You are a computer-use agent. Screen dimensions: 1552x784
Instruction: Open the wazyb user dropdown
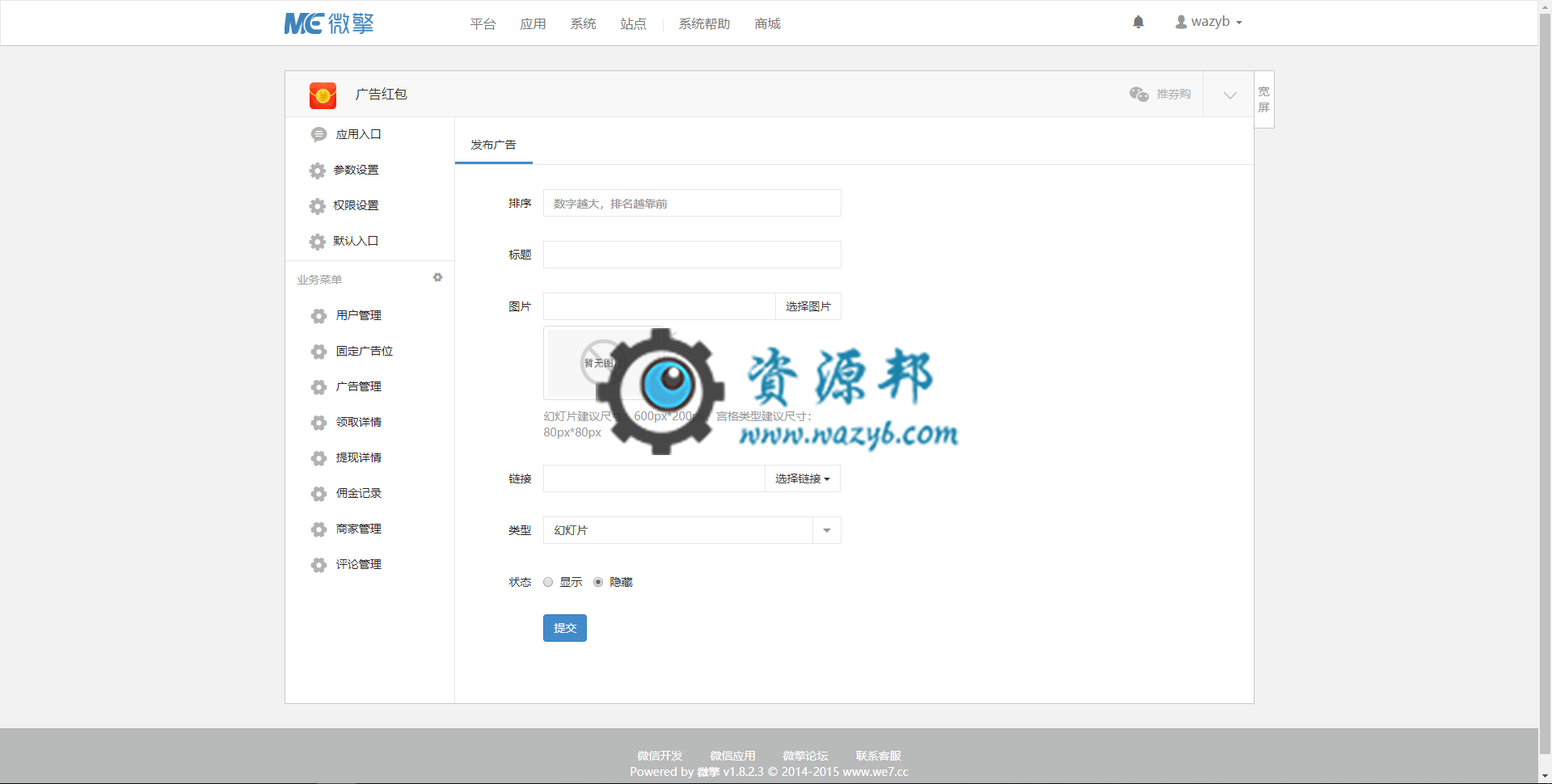click(1208, 22)
